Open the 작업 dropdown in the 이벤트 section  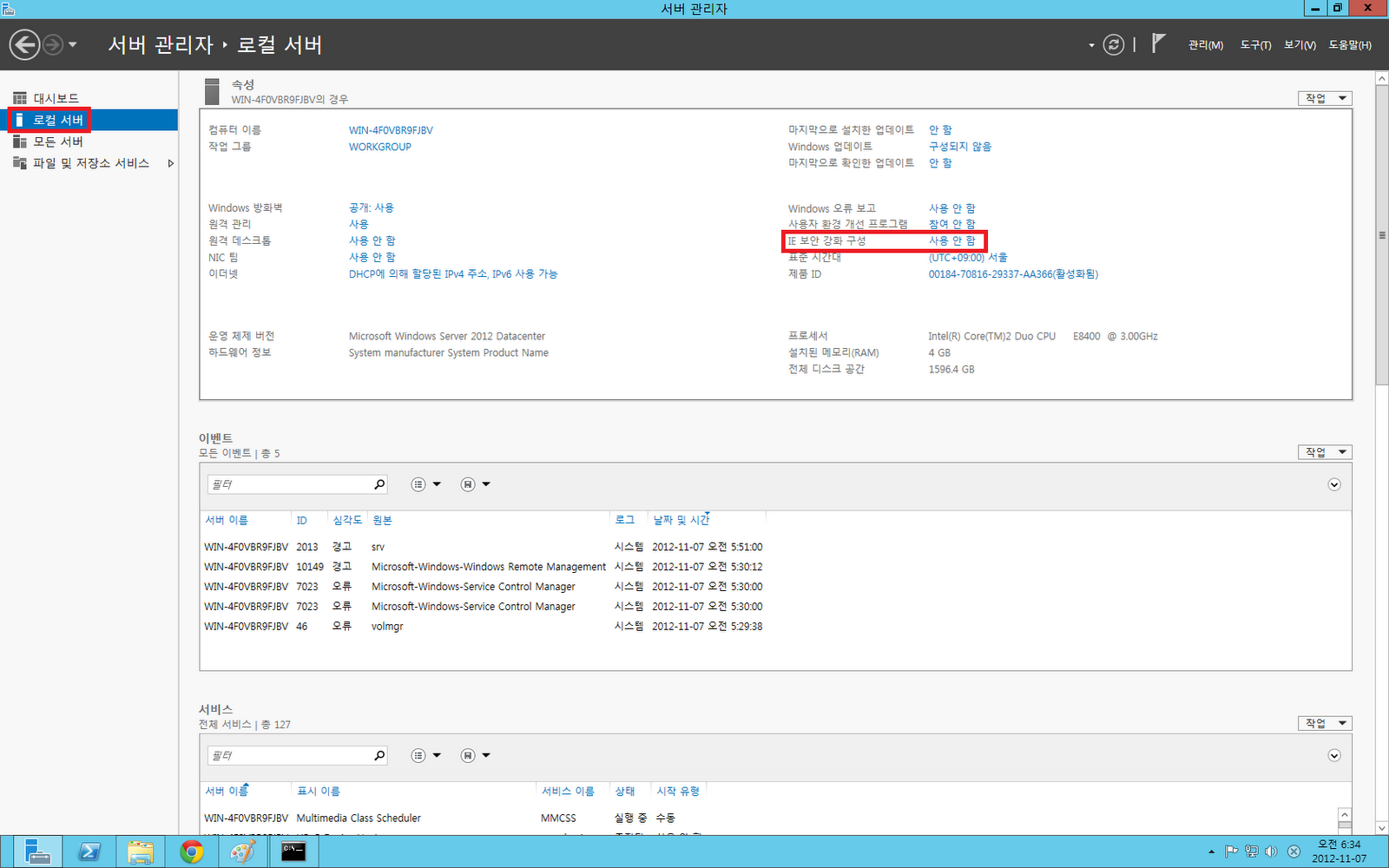pyautogui.click(x=1325, y=452)
